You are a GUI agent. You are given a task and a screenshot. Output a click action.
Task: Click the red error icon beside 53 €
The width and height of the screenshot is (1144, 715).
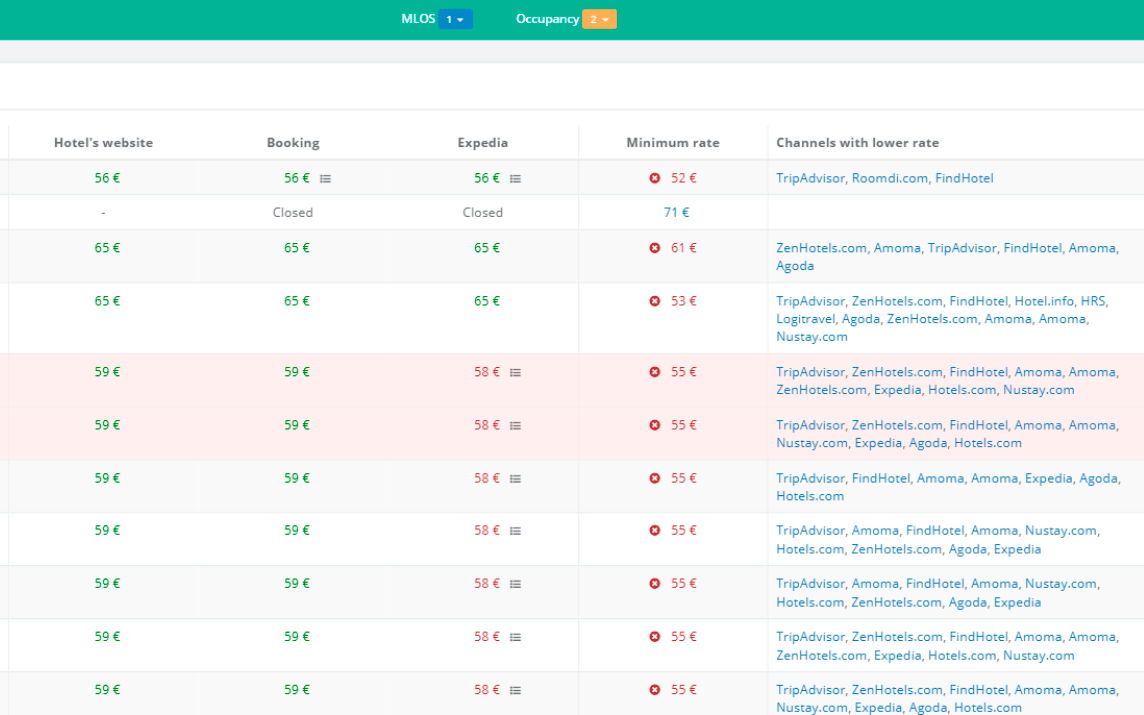tap(654, 301)
